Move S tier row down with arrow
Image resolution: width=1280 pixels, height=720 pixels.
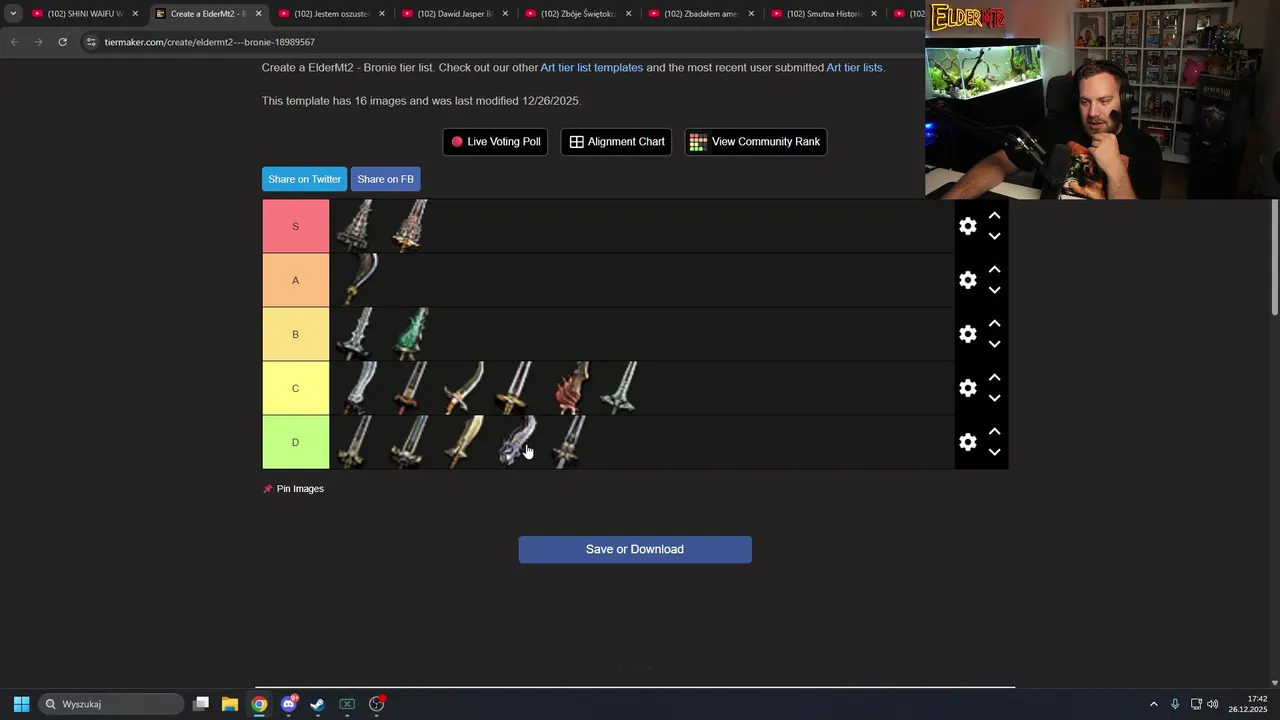tap(994, 236)
